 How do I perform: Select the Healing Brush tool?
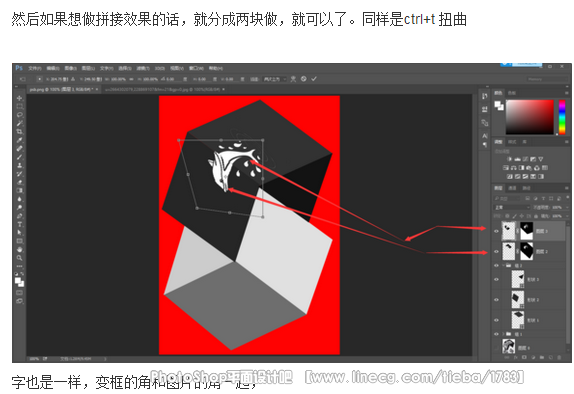(19, 148)
